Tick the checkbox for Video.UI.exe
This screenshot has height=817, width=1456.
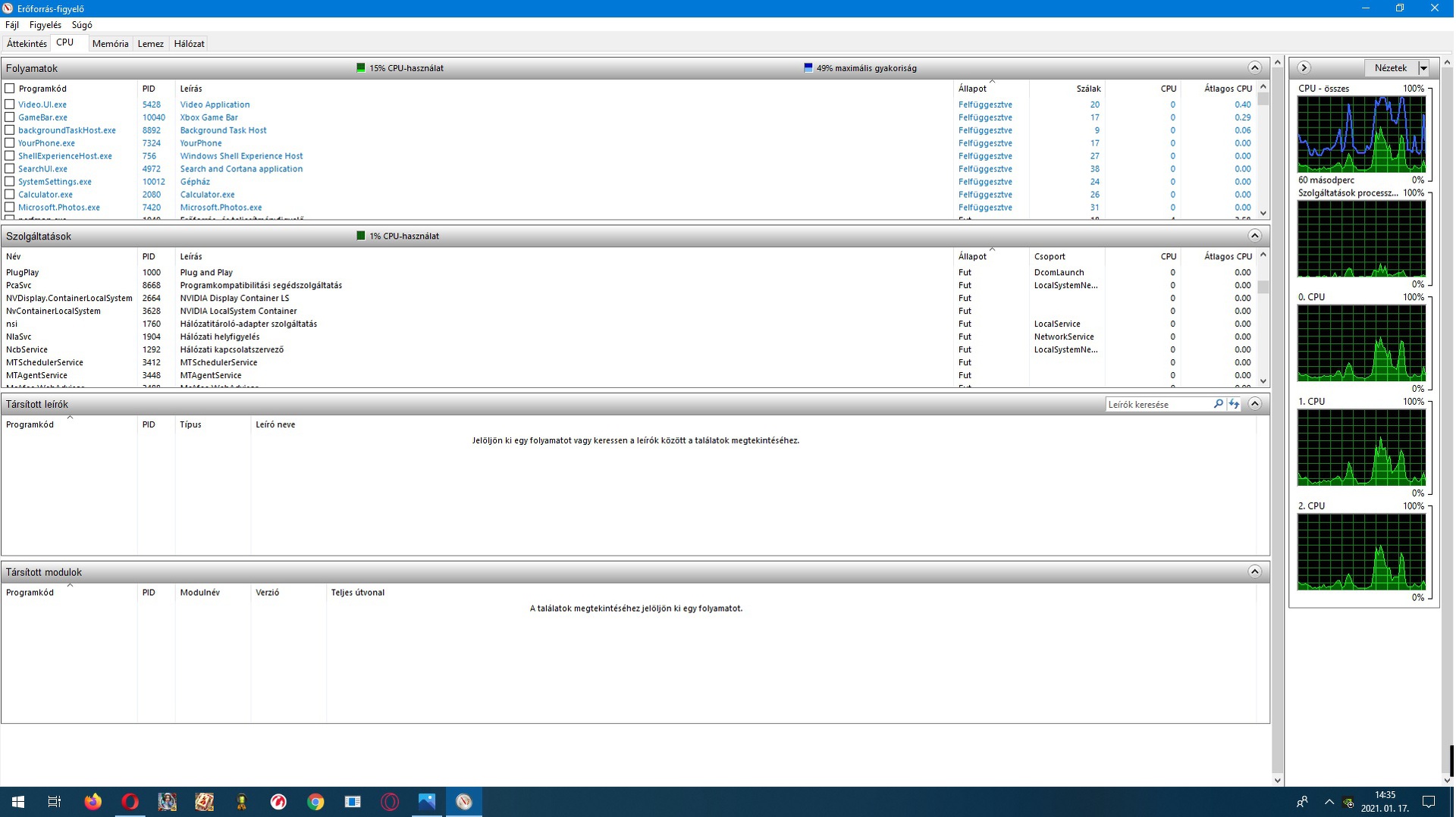pyautogui.click(x=10, y=105)
